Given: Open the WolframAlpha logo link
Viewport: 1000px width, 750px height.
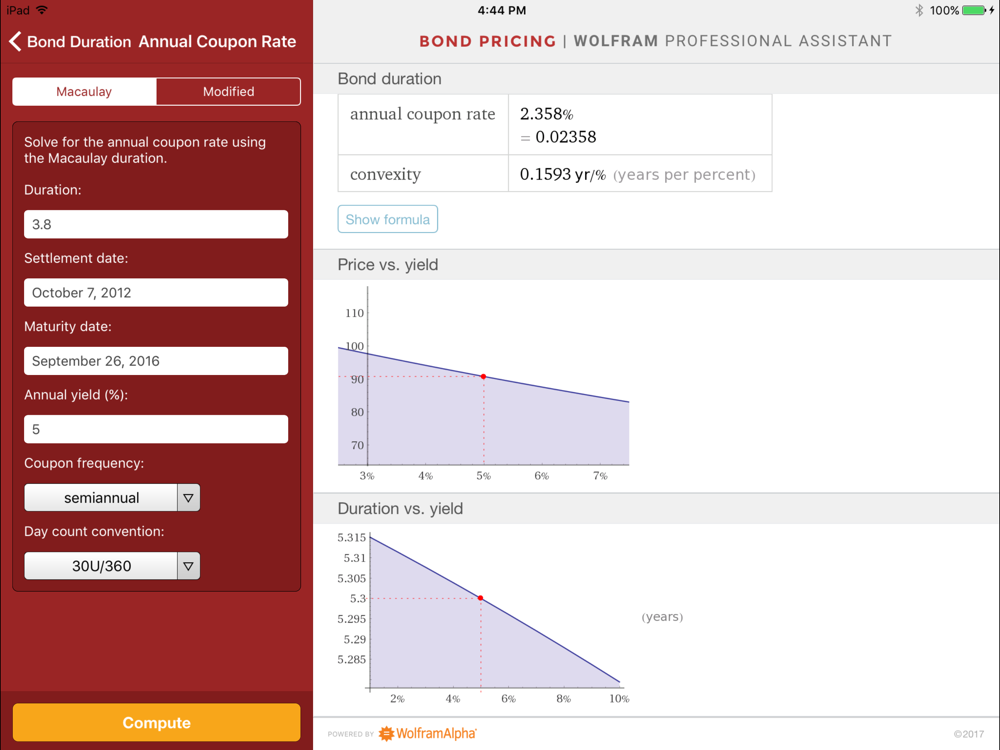Looking at the screenshot, I should tap(428, 733).
